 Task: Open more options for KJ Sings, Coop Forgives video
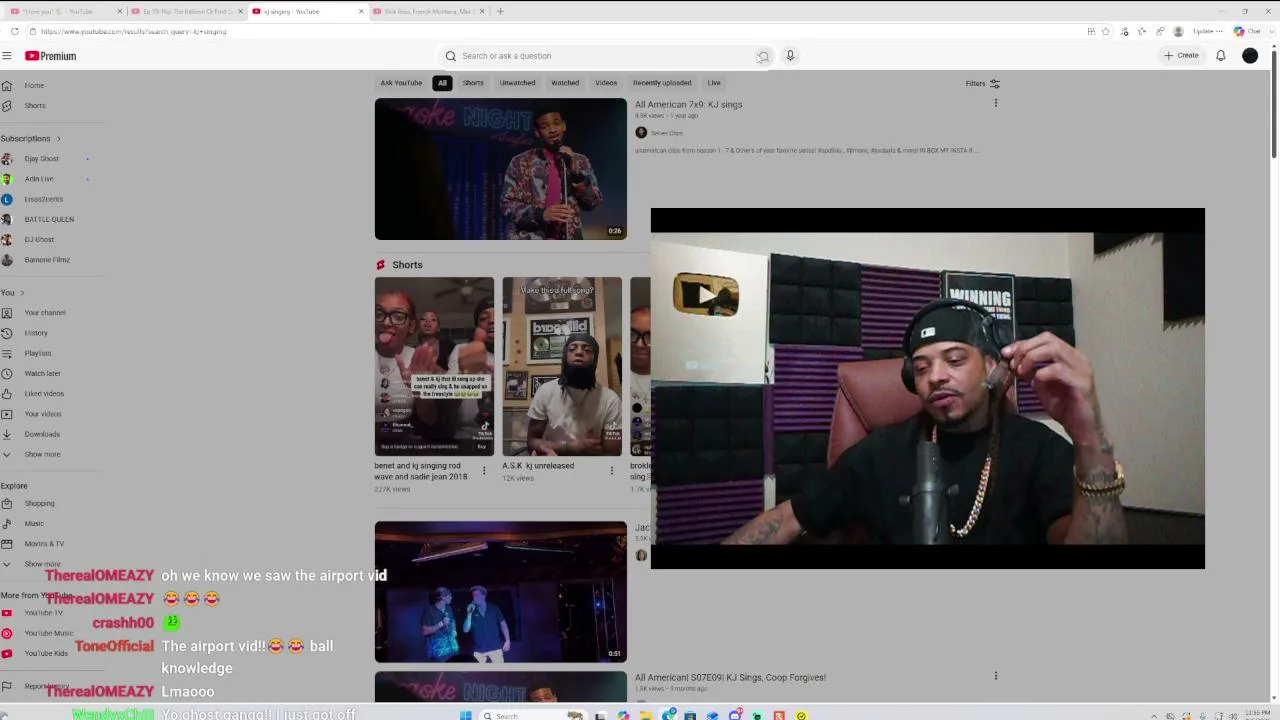click(x=995, y=676)
